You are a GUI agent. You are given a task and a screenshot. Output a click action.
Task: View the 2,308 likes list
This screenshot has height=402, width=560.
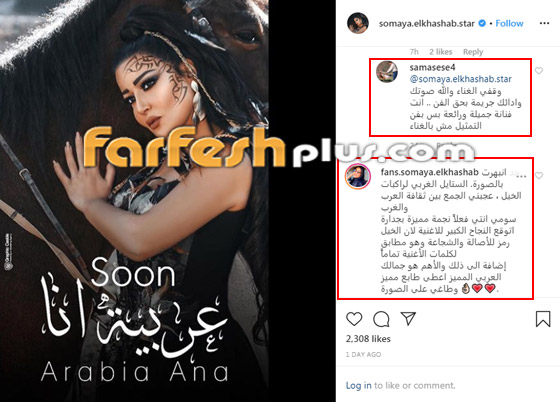tap(368, 339)
